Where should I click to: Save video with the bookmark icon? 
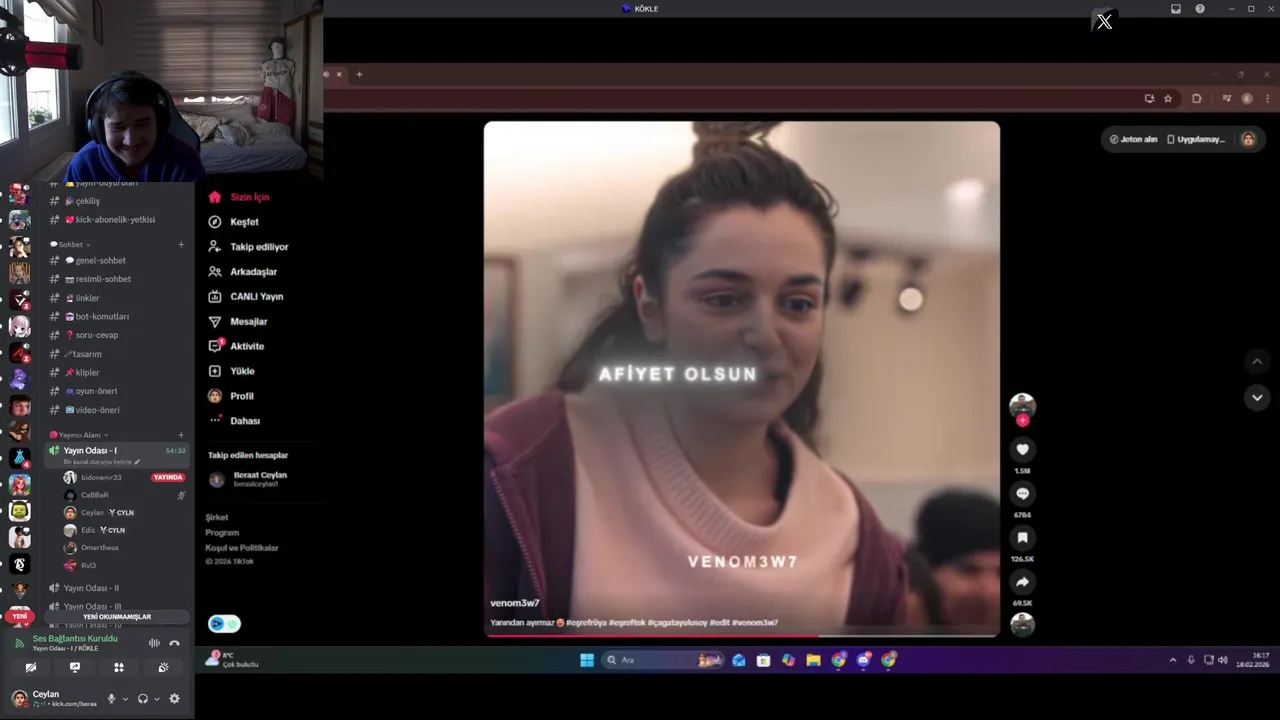[1022, 538]
